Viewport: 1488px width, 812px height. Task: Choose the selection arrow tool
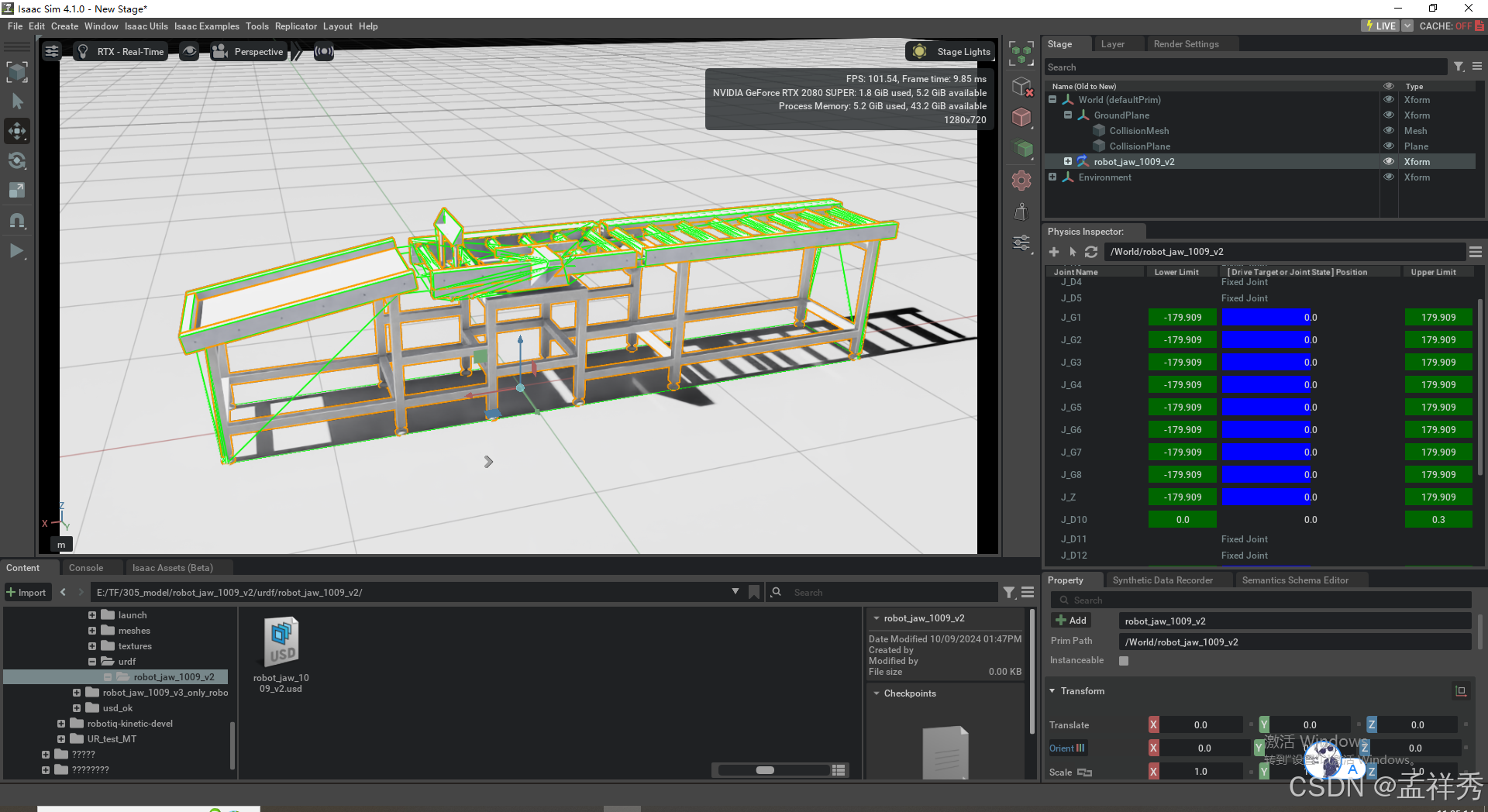coord(17,101)
